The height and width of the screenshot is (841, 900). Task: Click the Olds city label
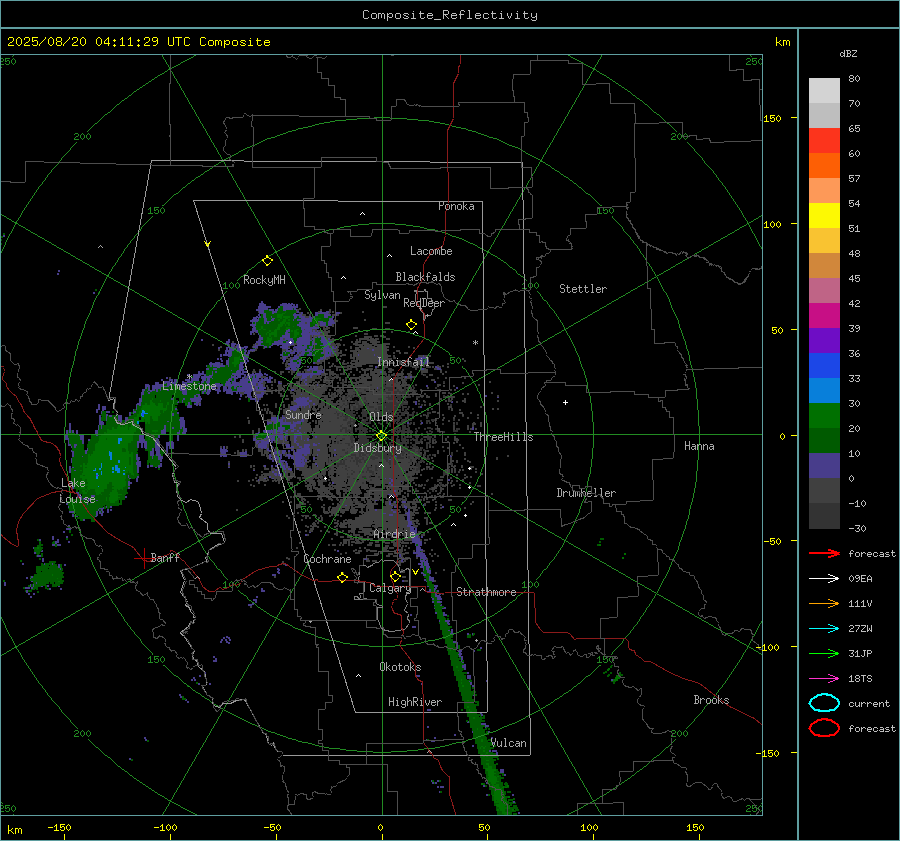pos(381,417)
